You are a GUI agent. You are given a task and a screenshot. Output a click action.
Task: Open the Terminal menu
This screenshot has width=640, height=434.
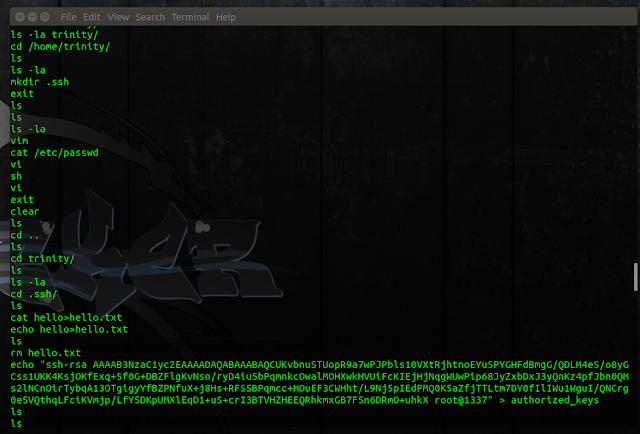coord(190,17)
